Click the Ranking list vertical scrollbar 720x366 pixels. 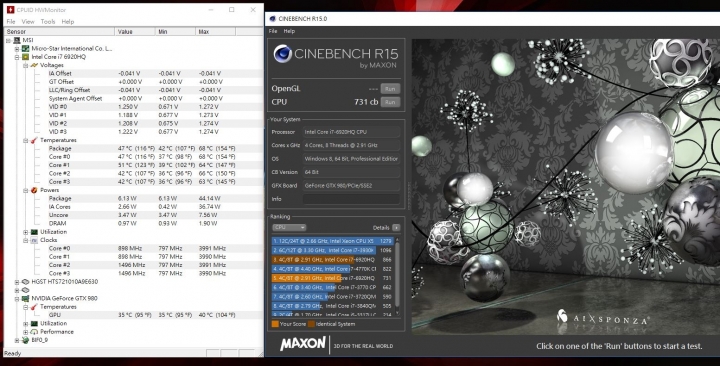[x=397, y=276]
